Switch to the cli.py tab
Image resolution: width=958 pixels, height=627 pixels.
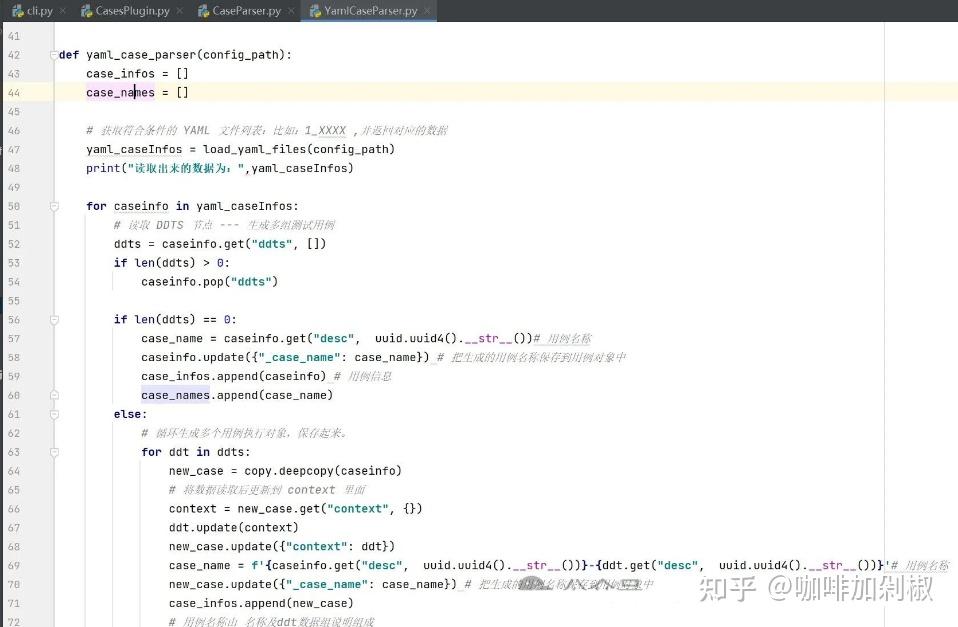point(38,11)
